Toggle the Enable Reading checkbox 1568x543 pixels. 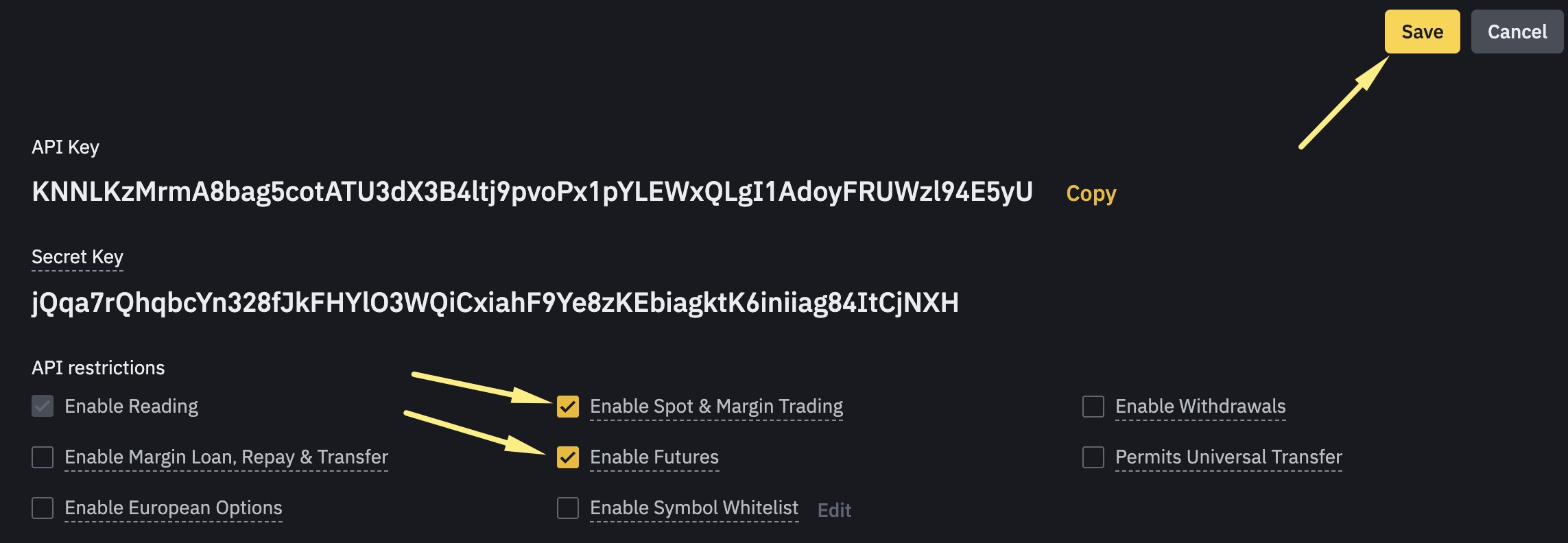[x=43, y=407]
